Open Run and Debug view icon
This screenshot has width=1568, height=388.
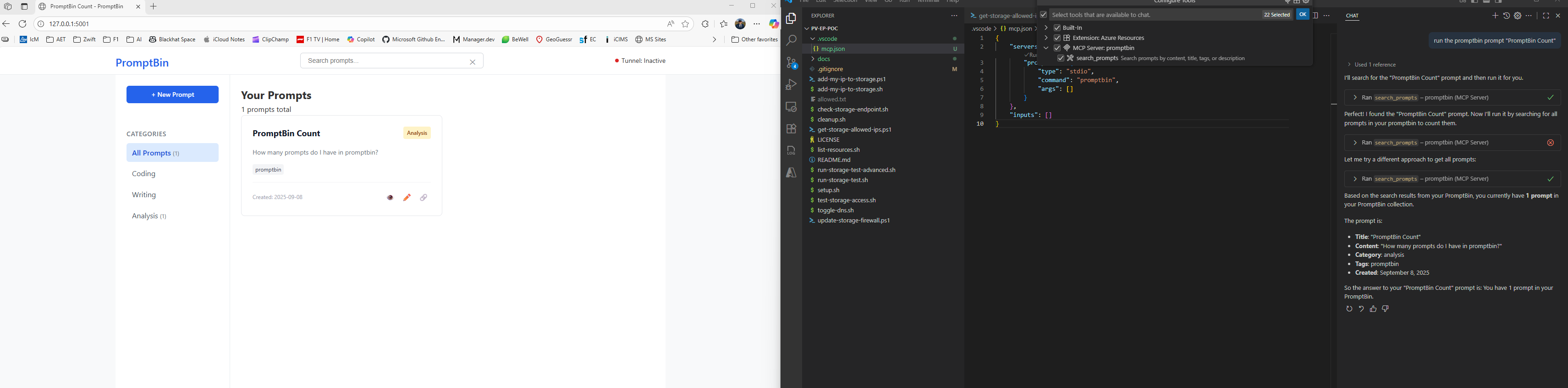(791, 84)
